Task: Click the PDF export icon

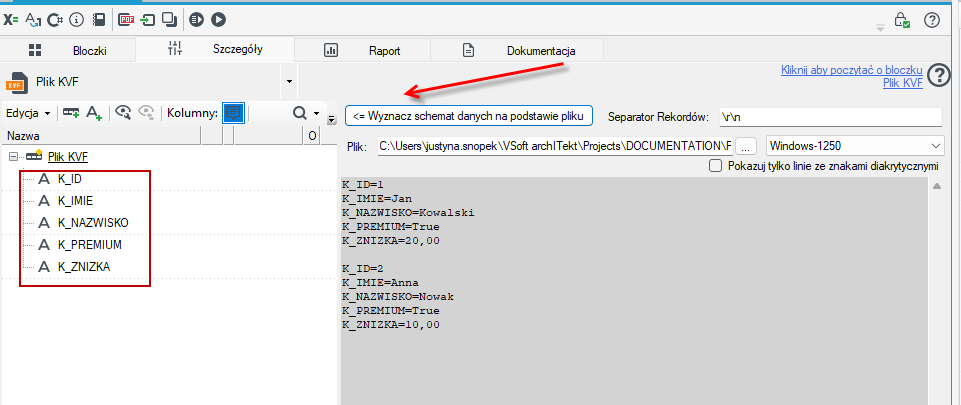Action: (x=126, y=20)
